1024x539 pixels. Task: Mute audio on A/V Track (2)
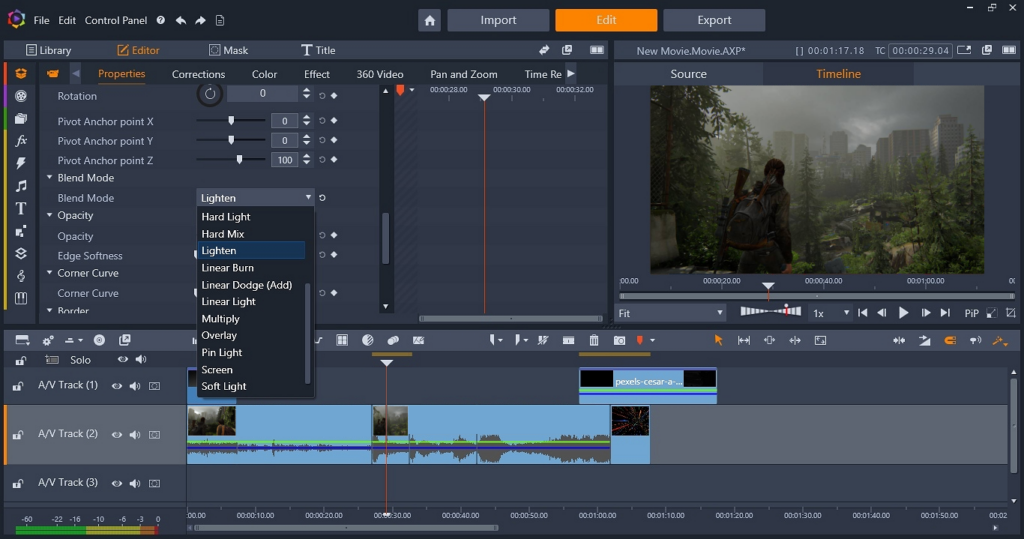point(135,434)
